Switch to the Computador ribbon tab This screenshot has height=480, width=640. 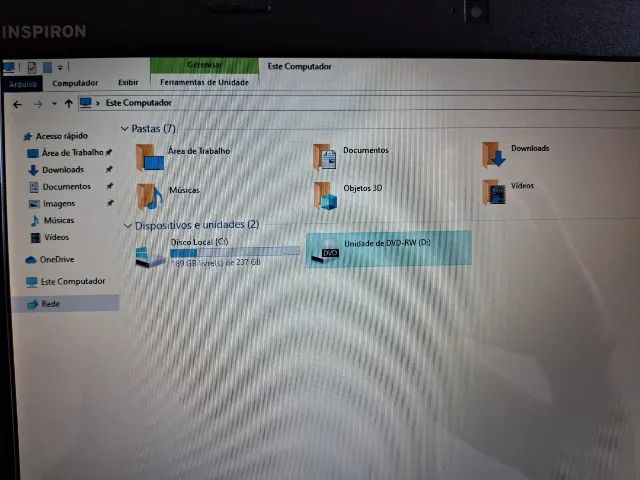click(x=75, y=83)
